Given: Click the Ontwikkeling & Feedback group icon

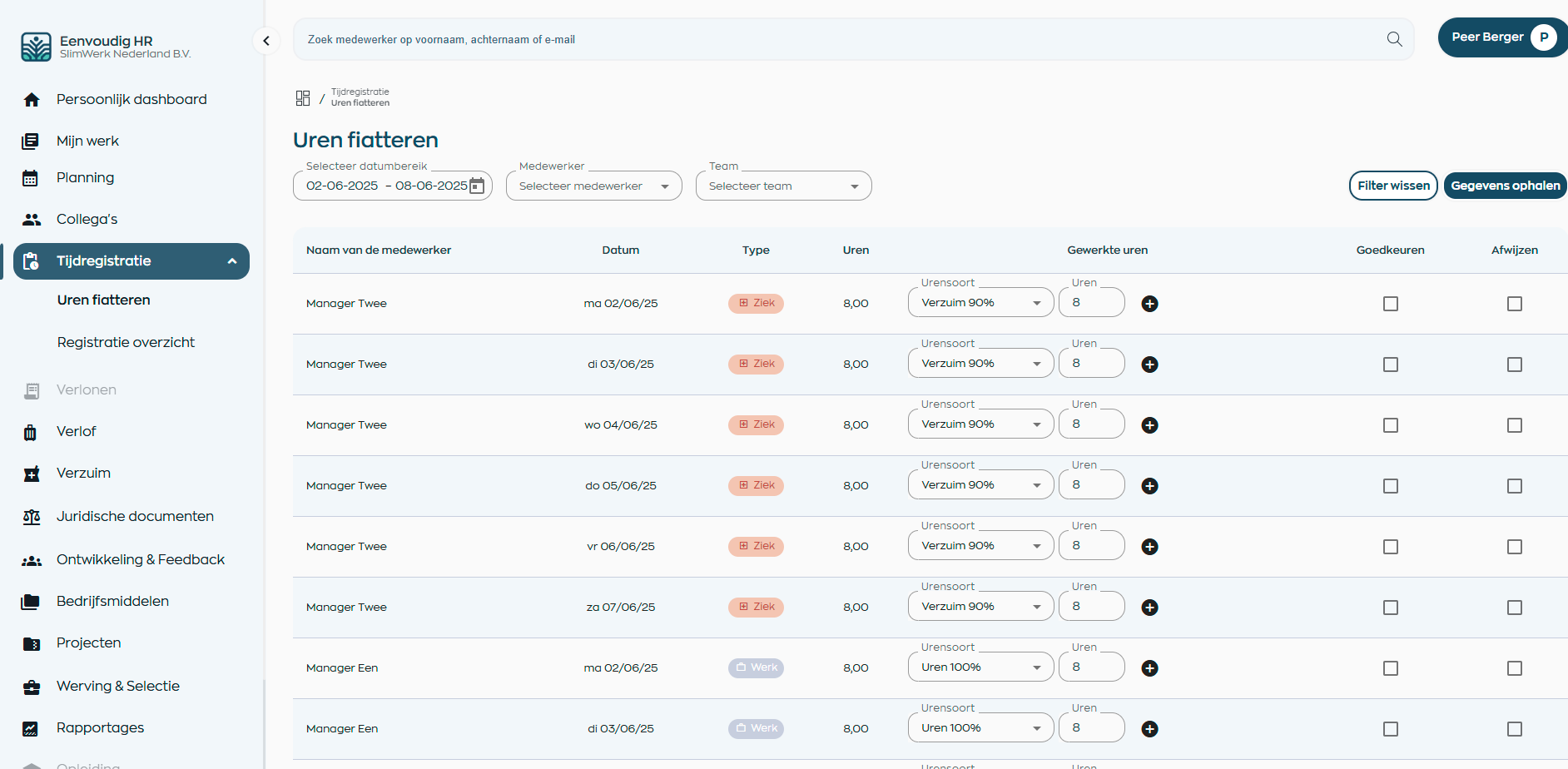Looking at the screenshot, I should click(32, 561).
